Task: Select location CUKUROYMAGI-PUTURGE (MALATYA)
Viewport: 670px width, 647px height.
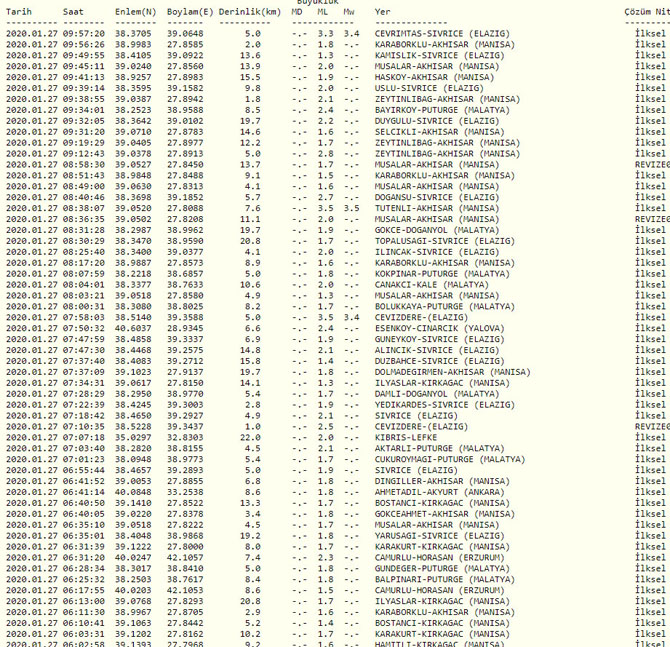Action: [x=450, y=459]
